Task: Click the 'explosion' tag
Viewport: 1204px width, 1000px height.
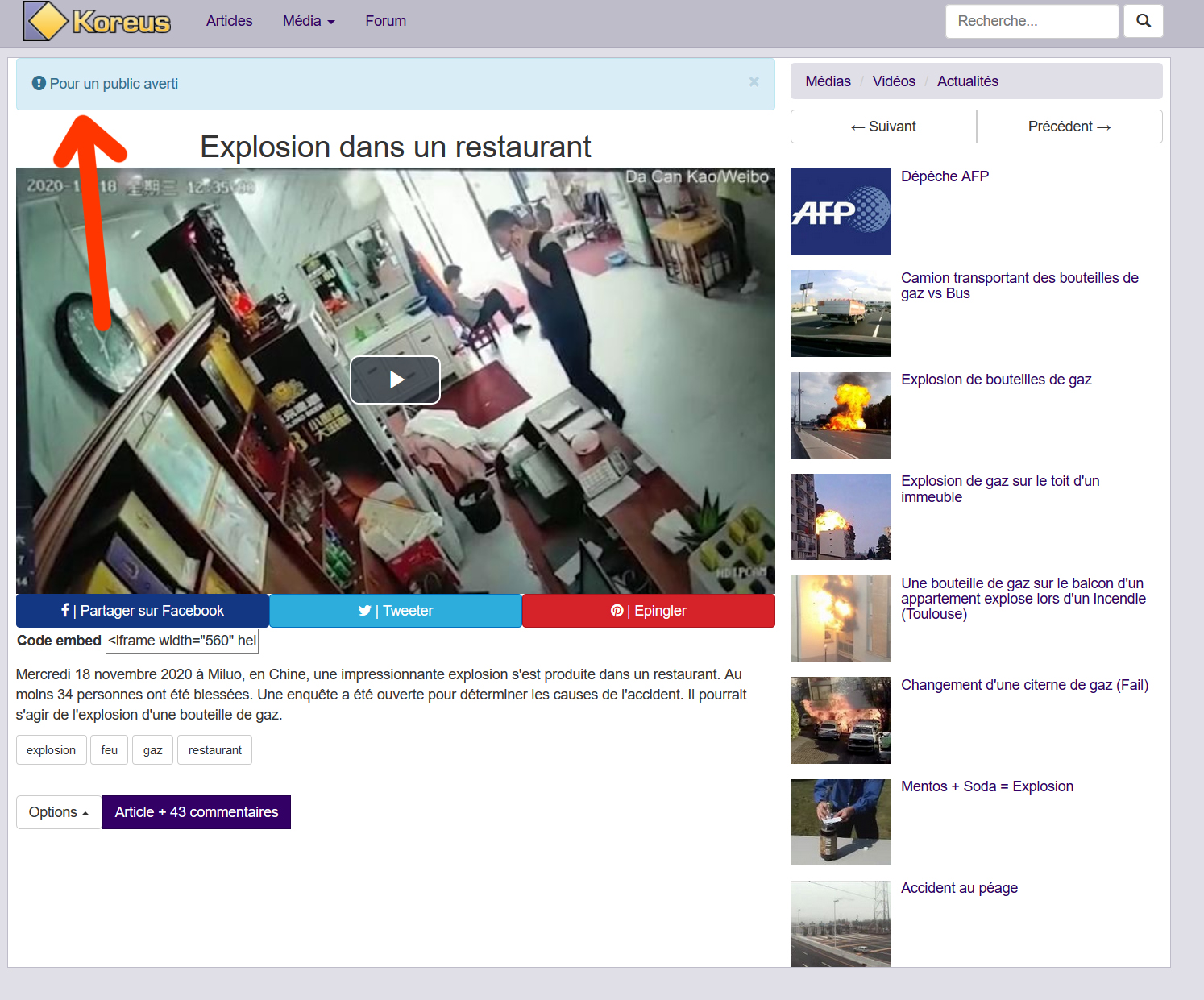Action: (x=51, y=750)
